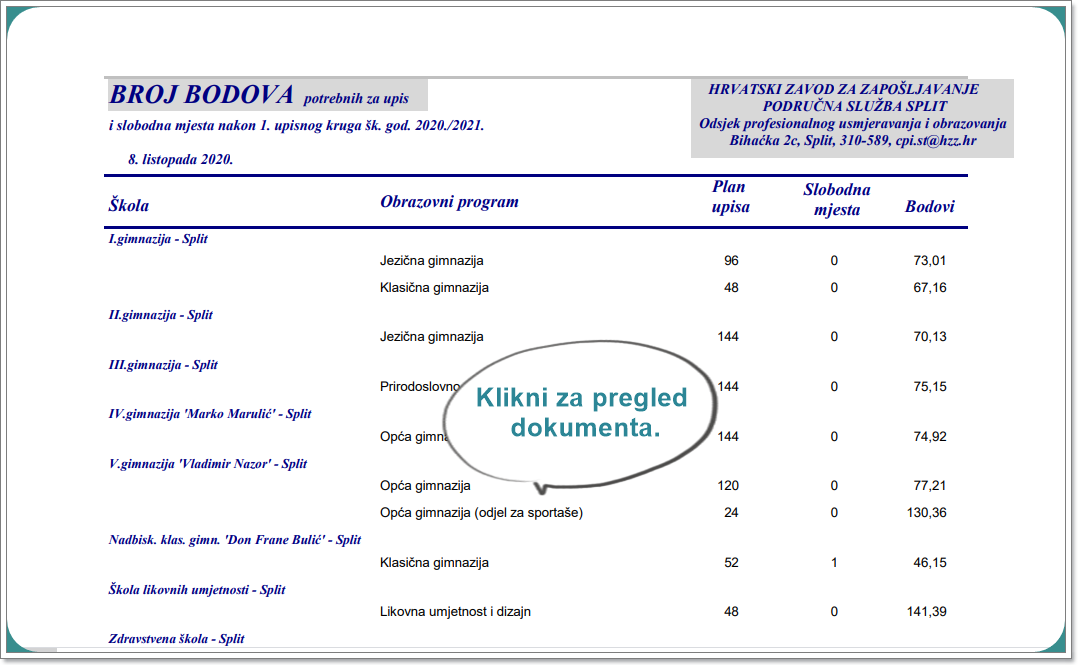Image resolution: width=1078 pixels, height=665 pixels.
Task: Click the points value "73,01"
Action: 930,261
